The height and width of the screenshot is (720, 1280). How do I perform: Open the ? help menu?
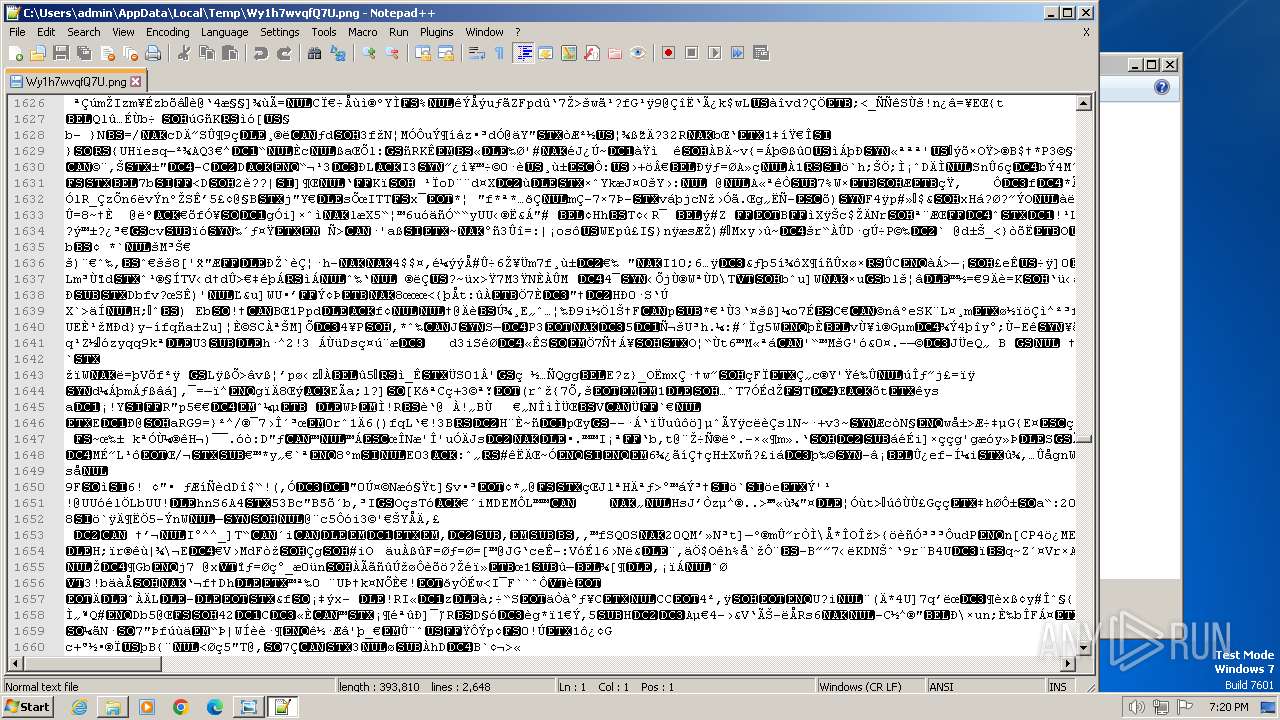(517, 32)
